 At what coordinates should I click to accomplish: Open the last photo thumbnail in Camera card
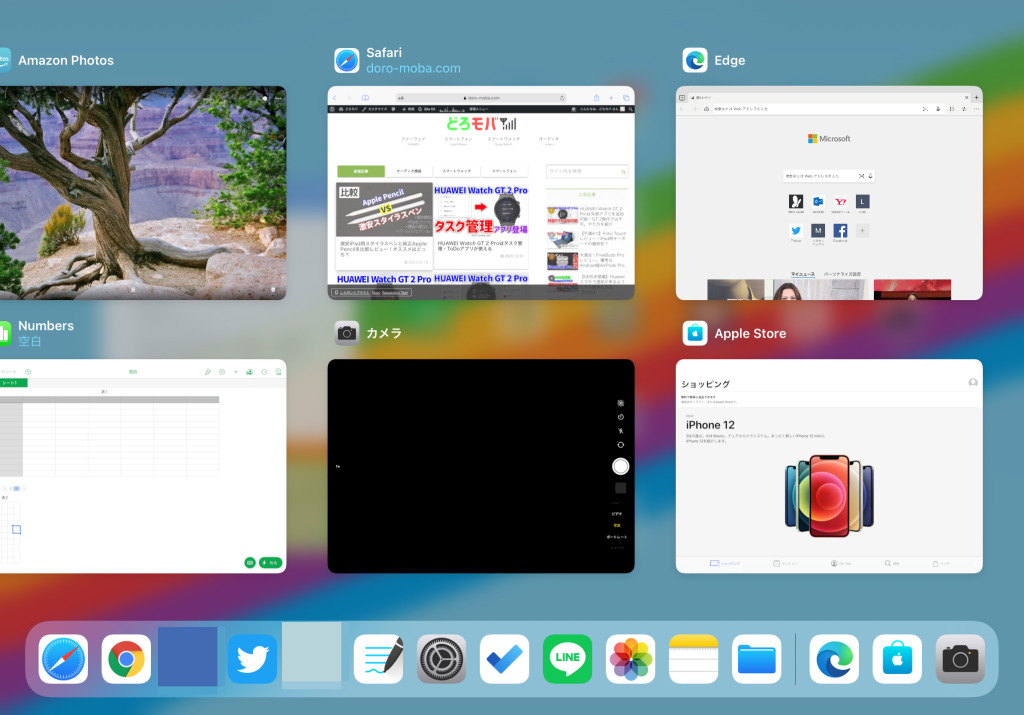pyautogui.click(x=620, y=488)
